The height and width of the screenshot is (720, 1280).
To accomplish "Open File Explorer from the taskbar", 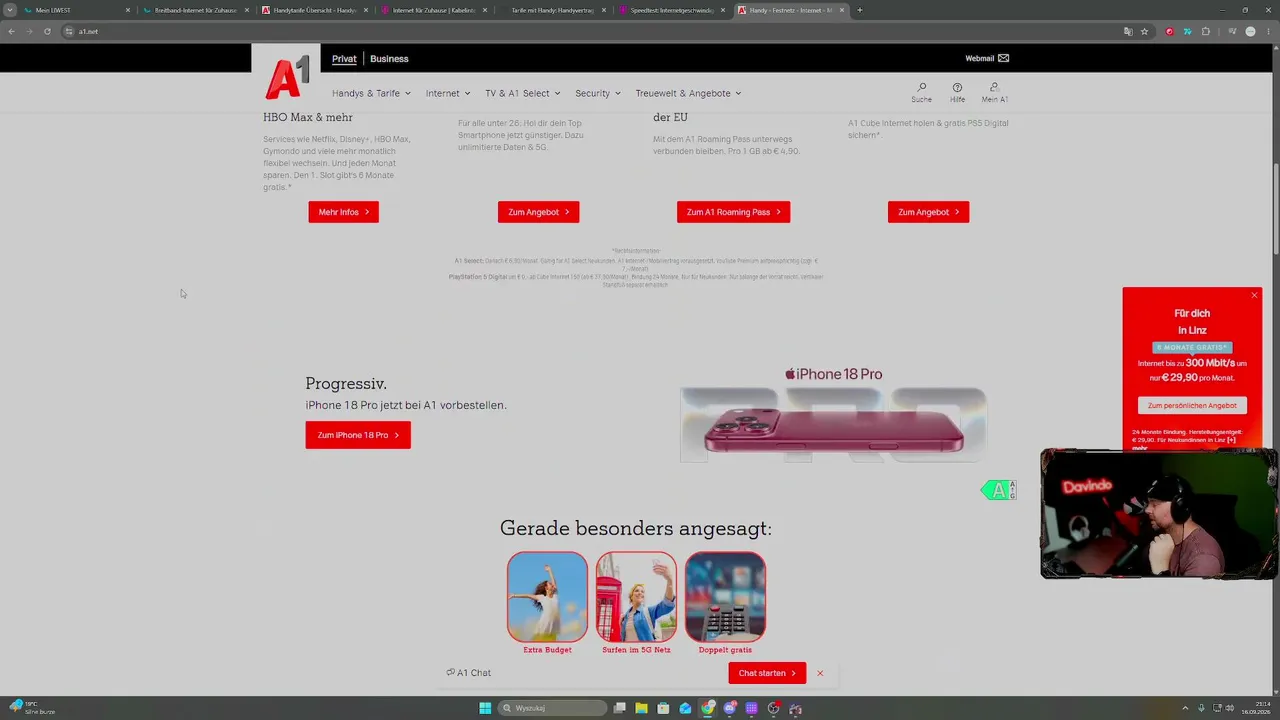I will pos(641,708).
